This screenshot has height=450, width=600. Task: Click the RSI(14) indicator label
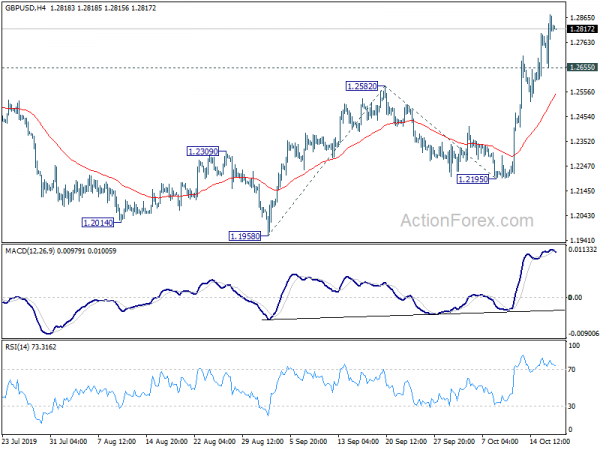pyautogui.click(x=17, y=347)
